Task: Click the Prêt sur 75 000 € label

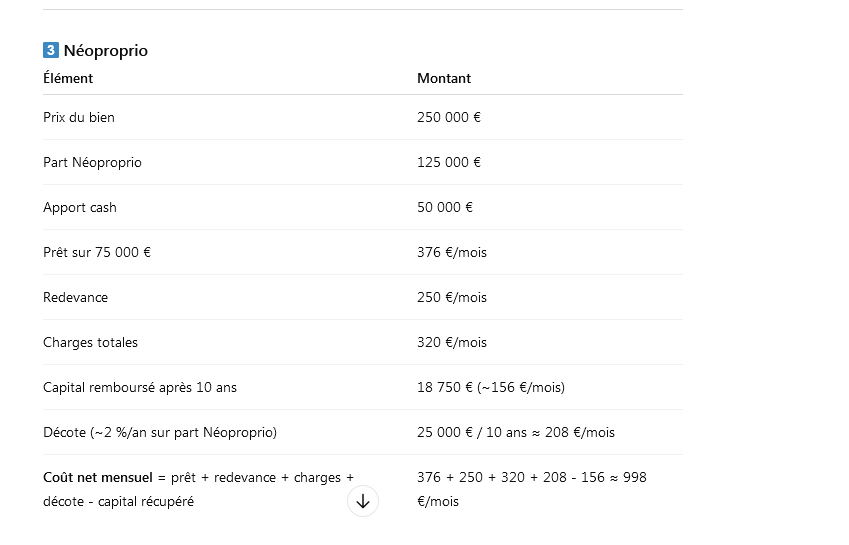Action: coord(97,252)
